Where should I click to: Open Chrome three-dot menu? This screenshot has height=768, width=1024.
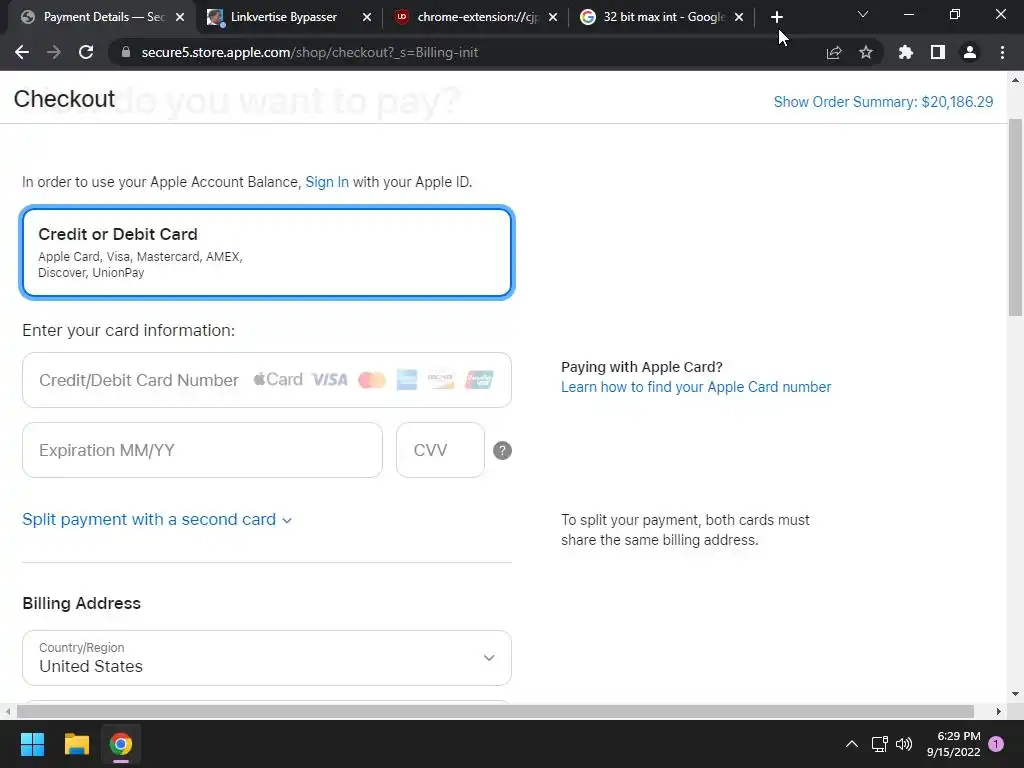[1002, 52]
